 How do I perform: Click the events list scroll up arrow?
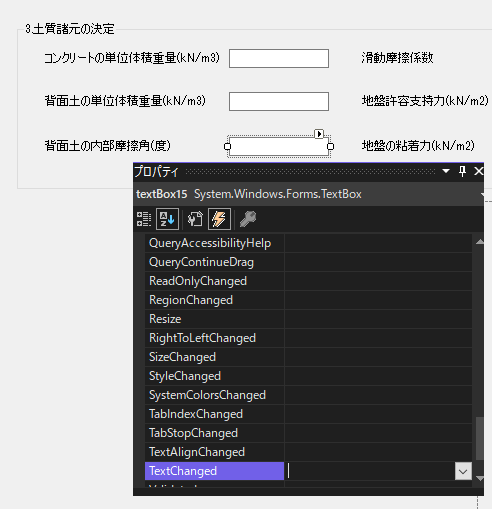(480, 242)
